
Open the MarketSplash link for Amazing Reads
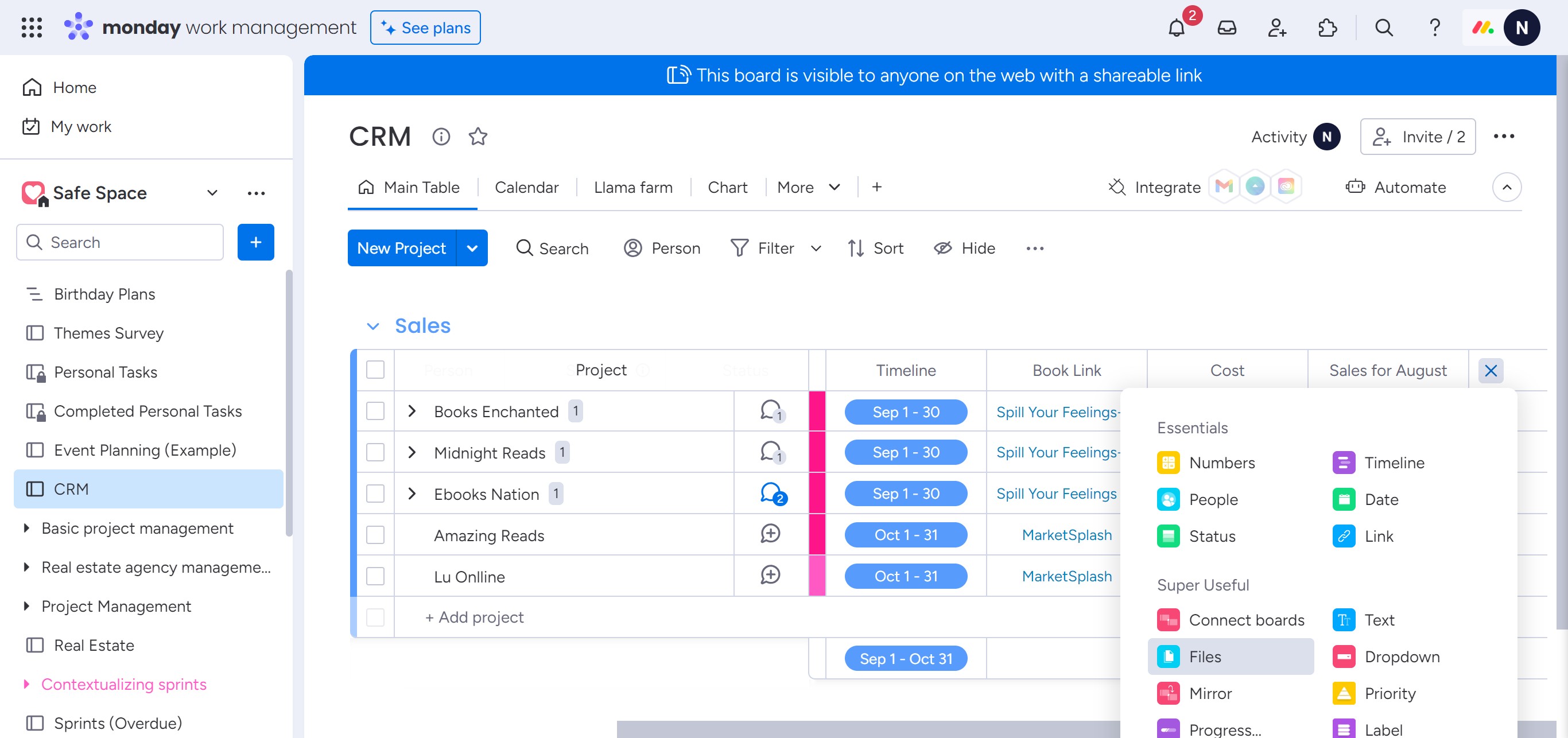point(1066,535)
